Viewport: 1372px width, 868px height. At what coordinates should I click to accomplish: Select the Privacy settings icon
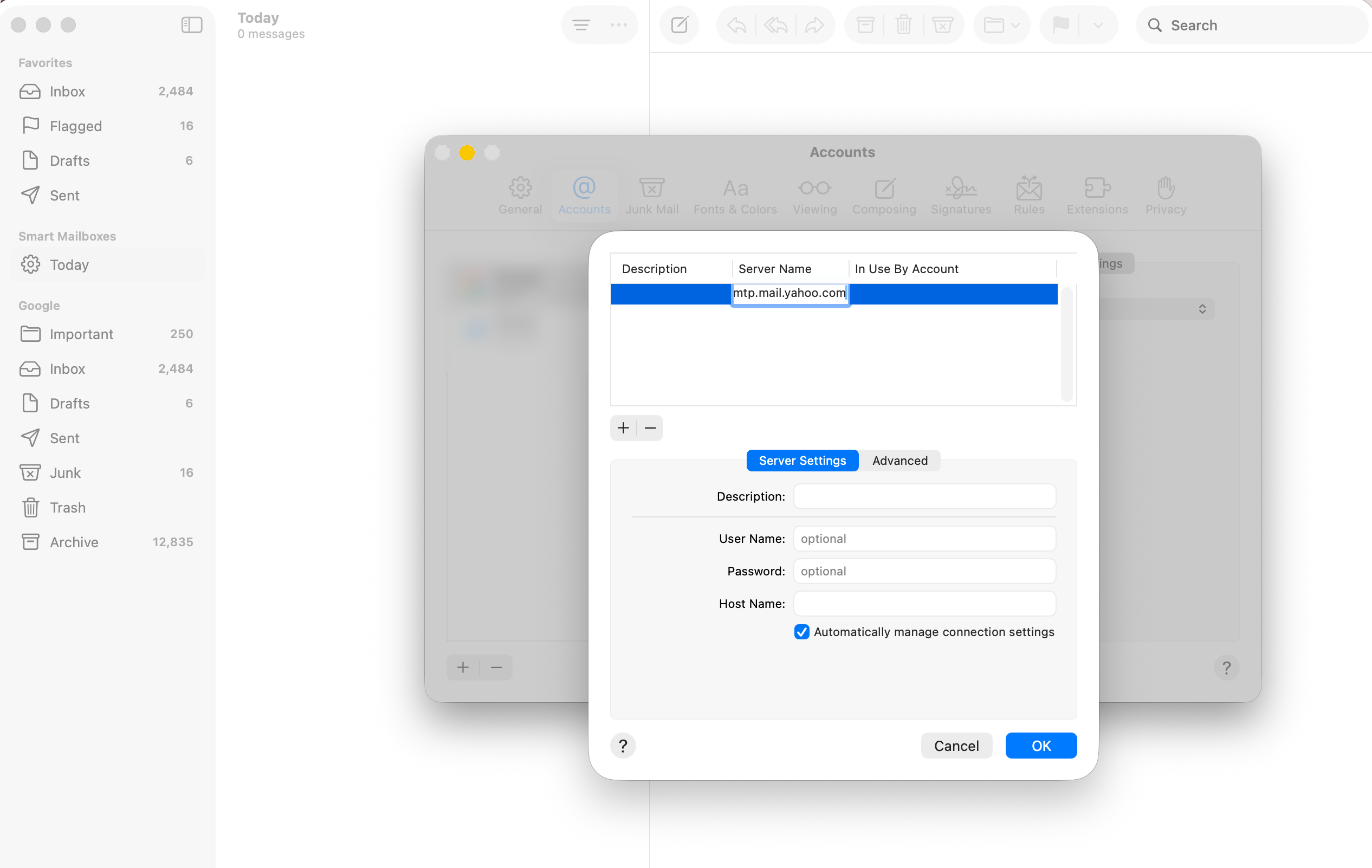click(1164, 196)
